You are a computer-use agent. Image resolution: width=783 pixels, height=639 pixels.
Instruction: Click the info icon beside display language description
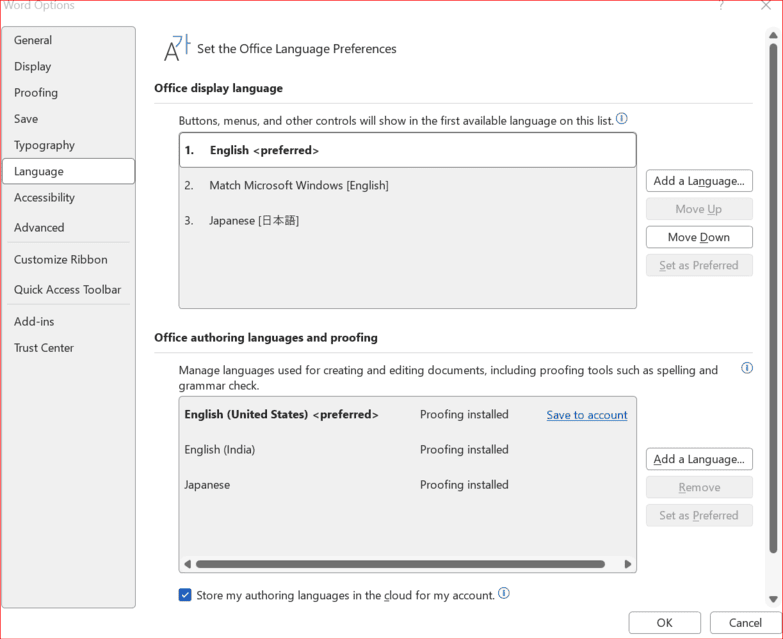pos(622,119)
